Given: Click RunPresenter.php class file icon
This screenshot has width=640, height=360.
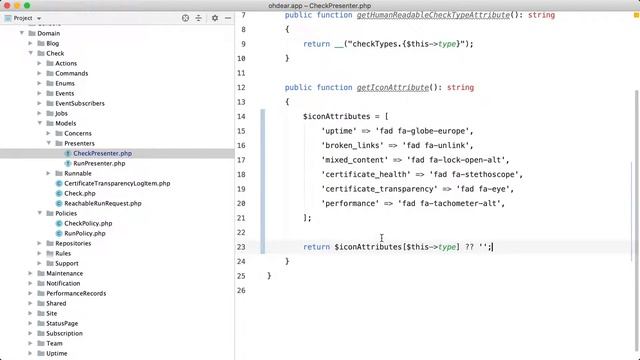Looking at the screenshot, I should coord(68,163).
